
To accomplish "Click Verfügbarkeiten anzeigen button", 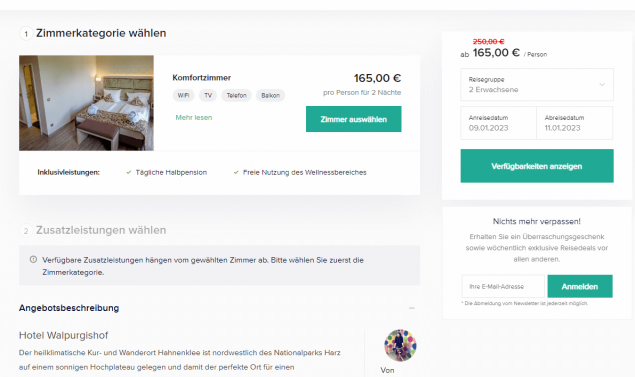I will tap(537, 166).
